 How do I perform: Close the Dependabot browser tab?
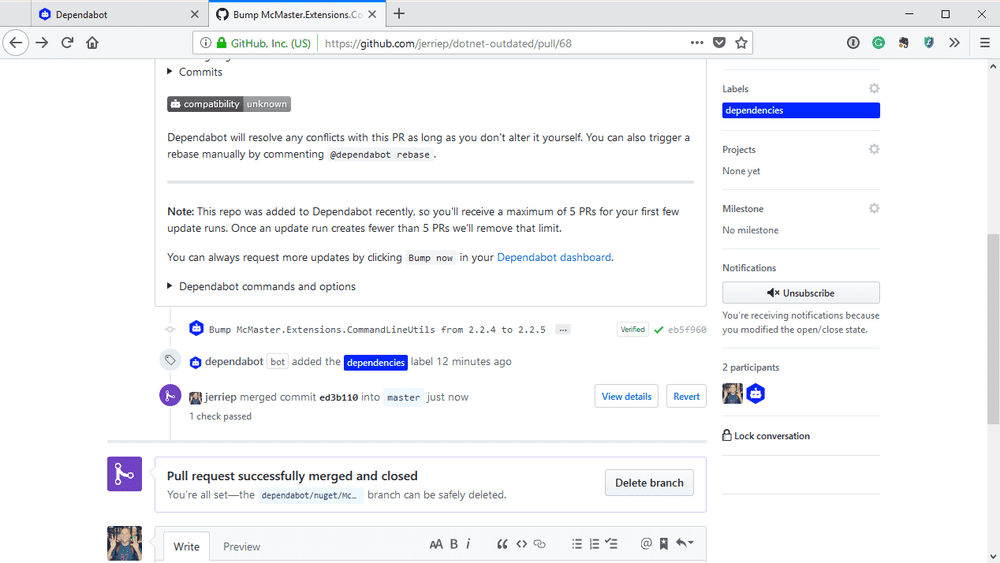point(195,14)
